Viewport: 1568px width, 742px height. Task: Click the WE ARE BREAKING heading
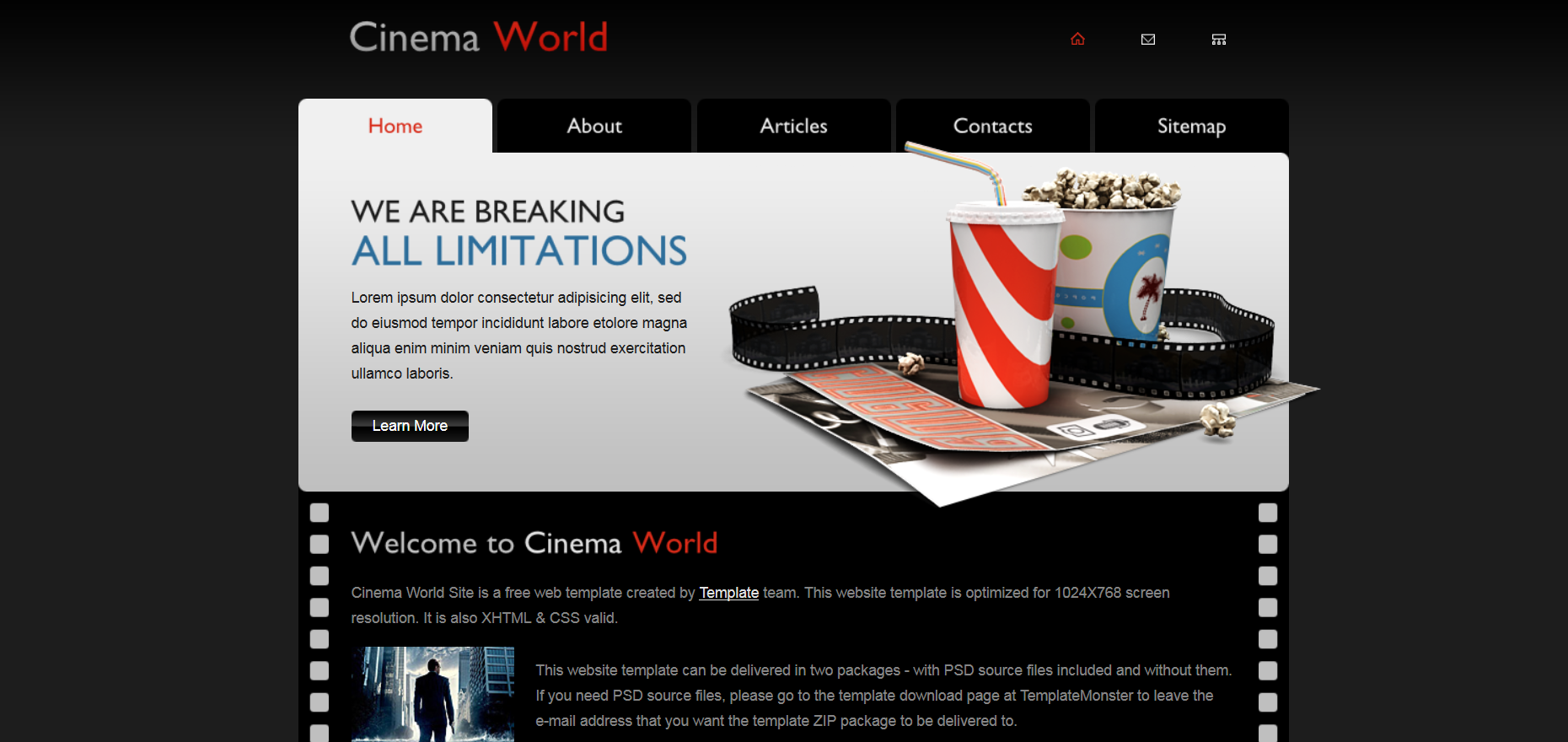(x=487, y=212)
